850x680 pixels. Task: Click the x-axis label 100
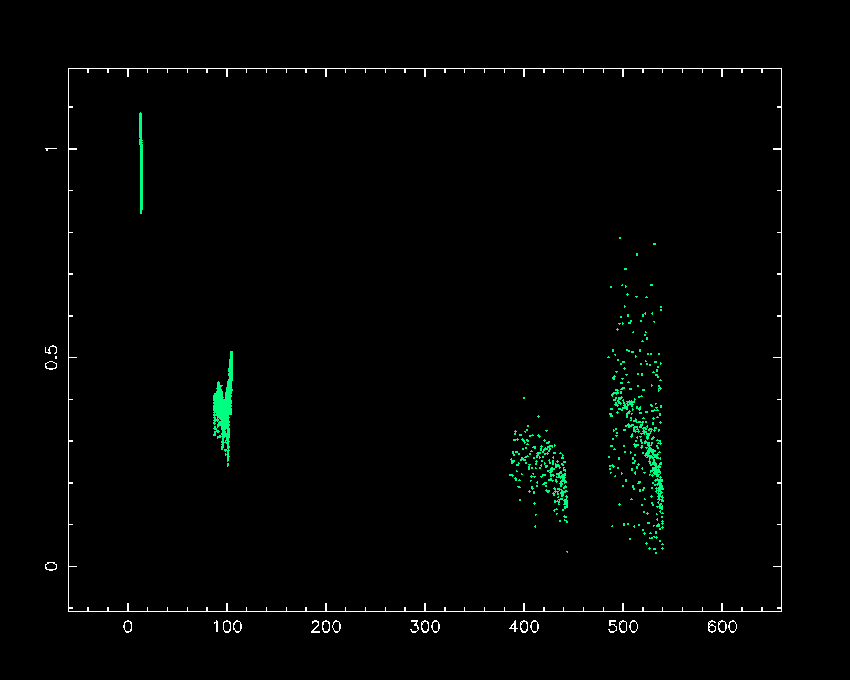[227, 627]
